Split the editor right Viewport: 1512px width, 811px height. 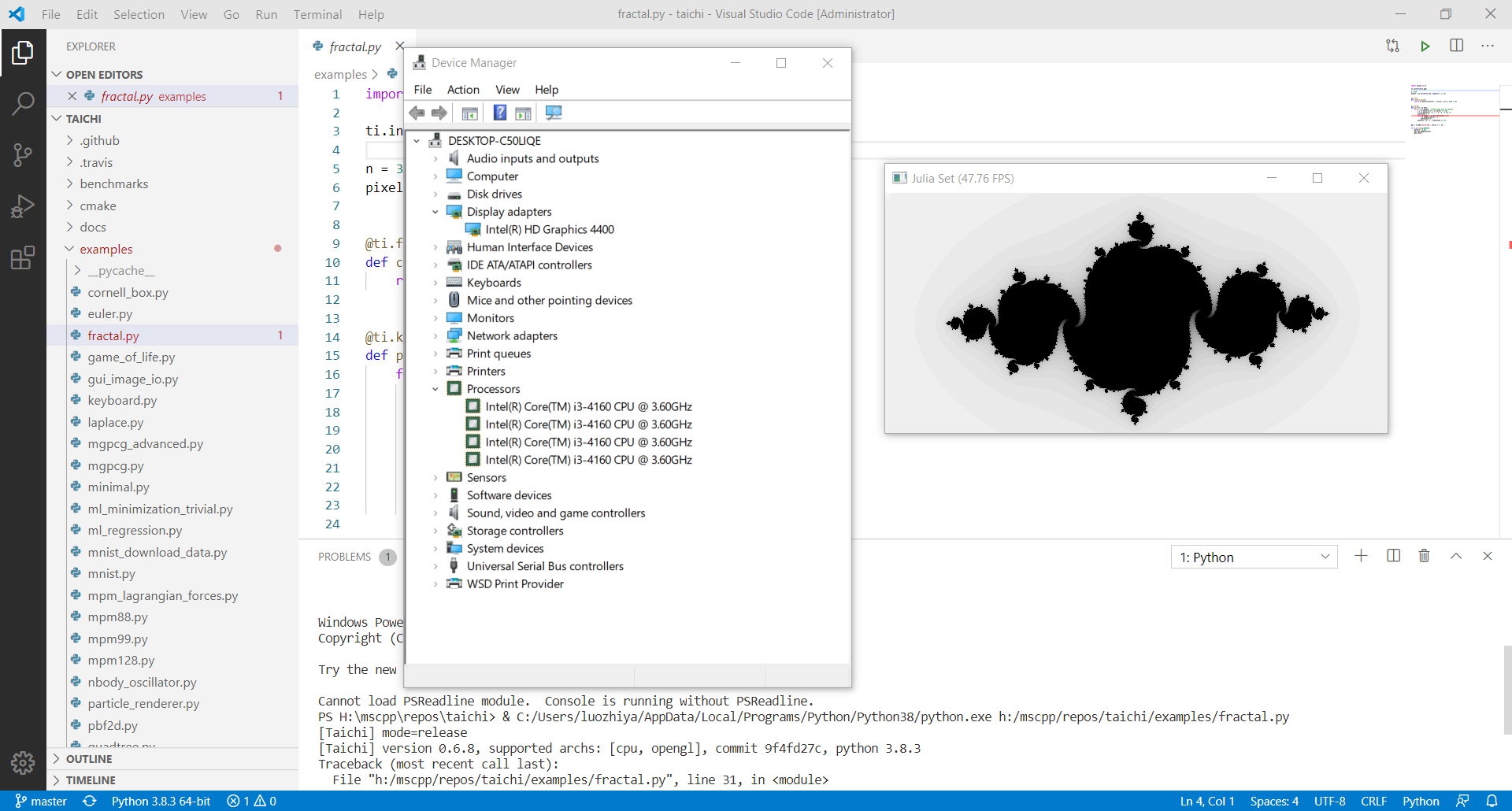tap(1456, 46)
